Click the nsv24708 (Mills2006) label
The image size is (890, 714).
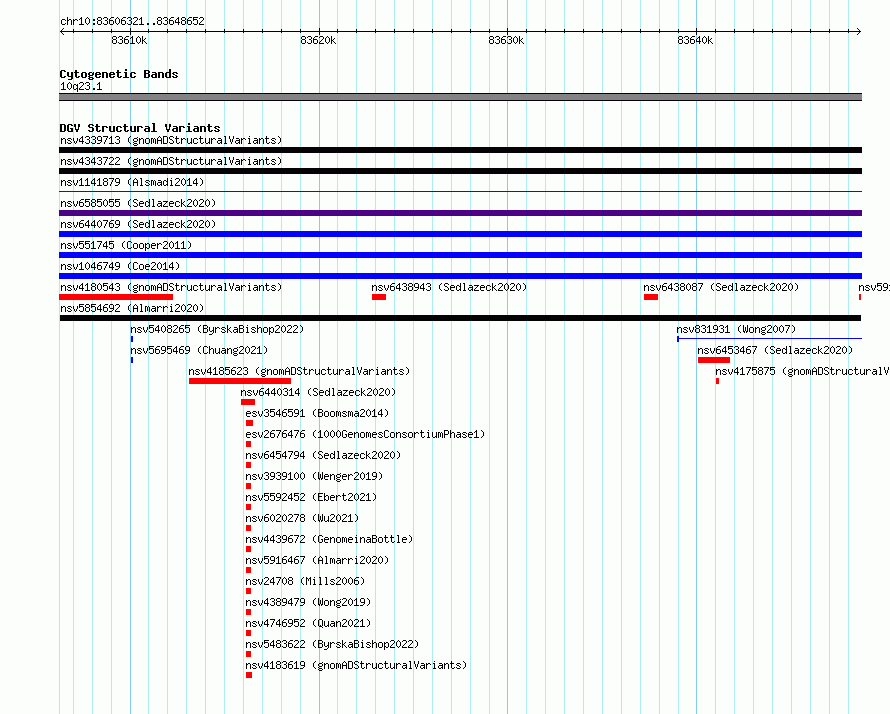point(305,581)
